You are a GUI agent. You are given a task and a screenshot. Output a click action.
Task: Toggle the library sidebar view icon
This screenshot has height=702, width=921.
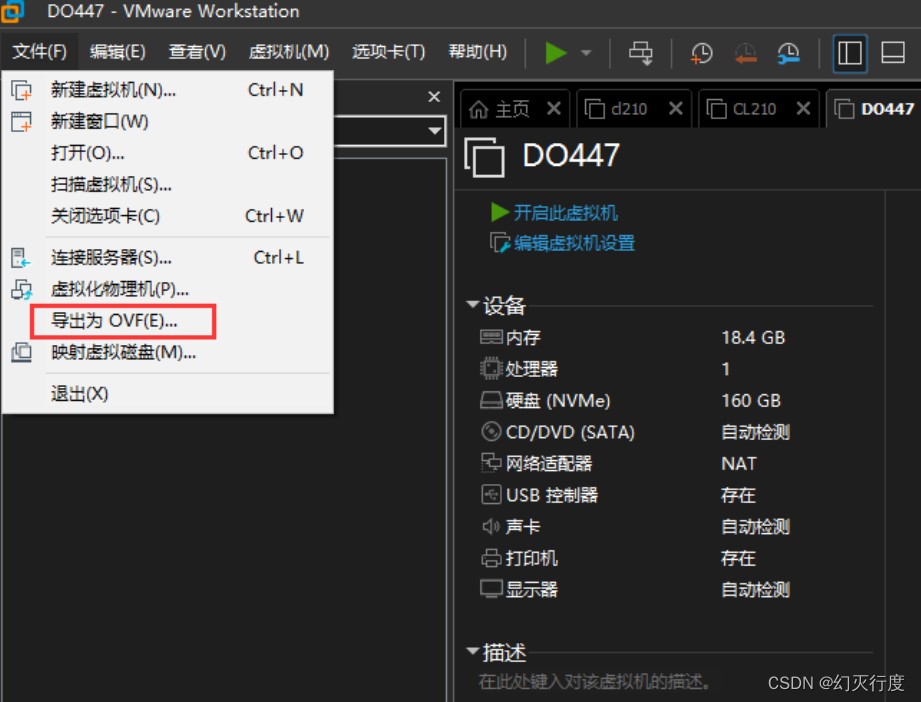849,53
